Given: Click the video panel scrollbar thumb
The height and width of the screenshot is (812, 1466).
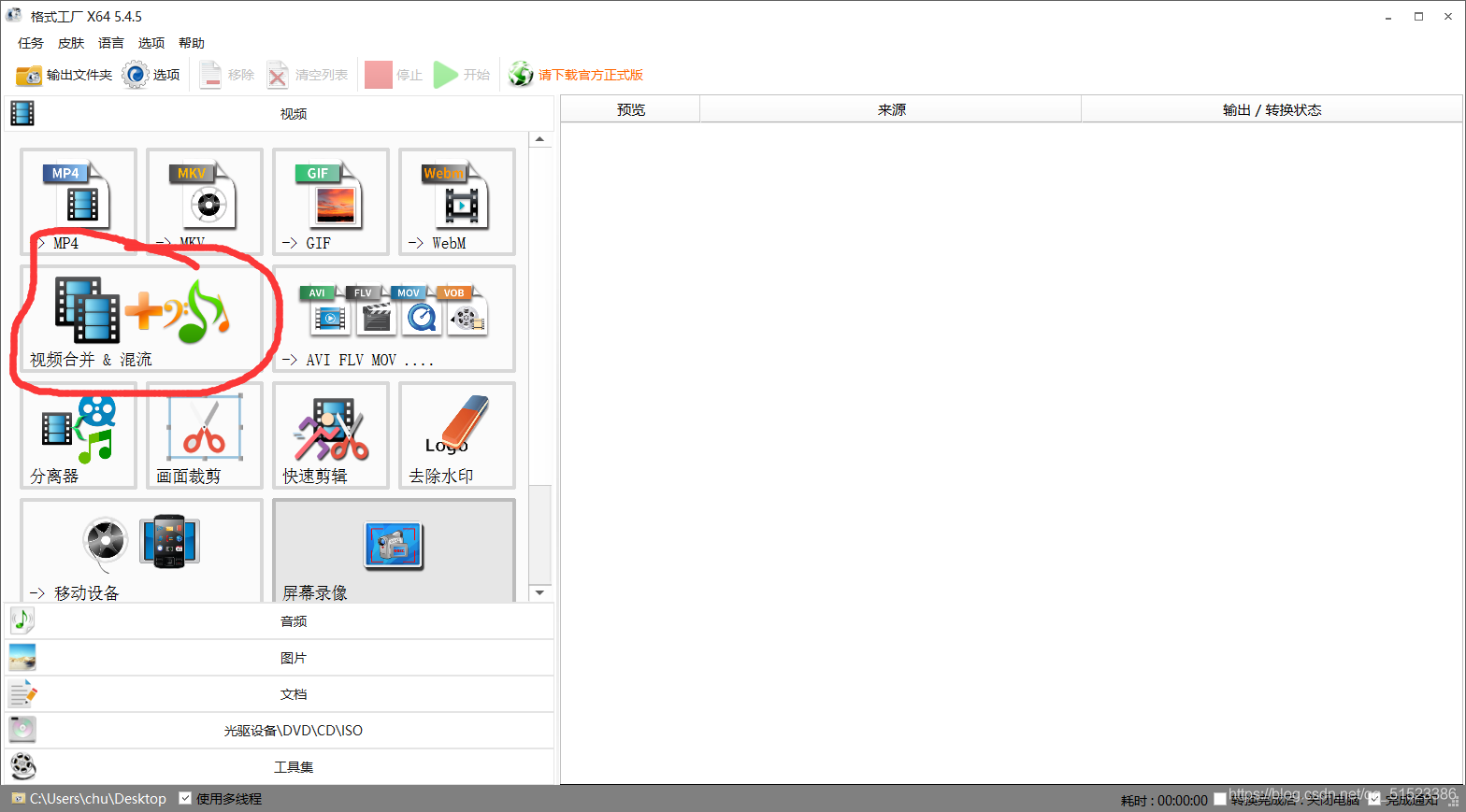Looking at the screenshot, I should pyautogui.click(x=539, y=534).
